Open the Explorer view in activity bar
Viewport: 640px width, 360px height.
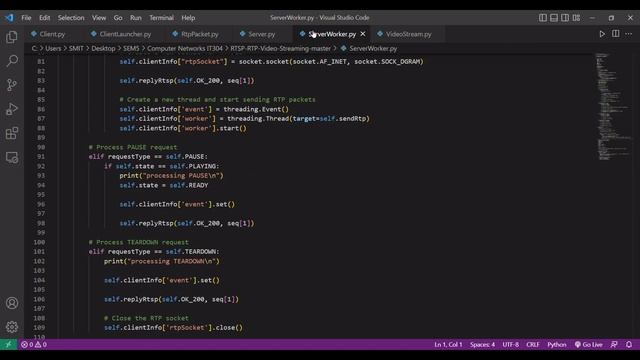pyautogui.click(x=12, y=37)
